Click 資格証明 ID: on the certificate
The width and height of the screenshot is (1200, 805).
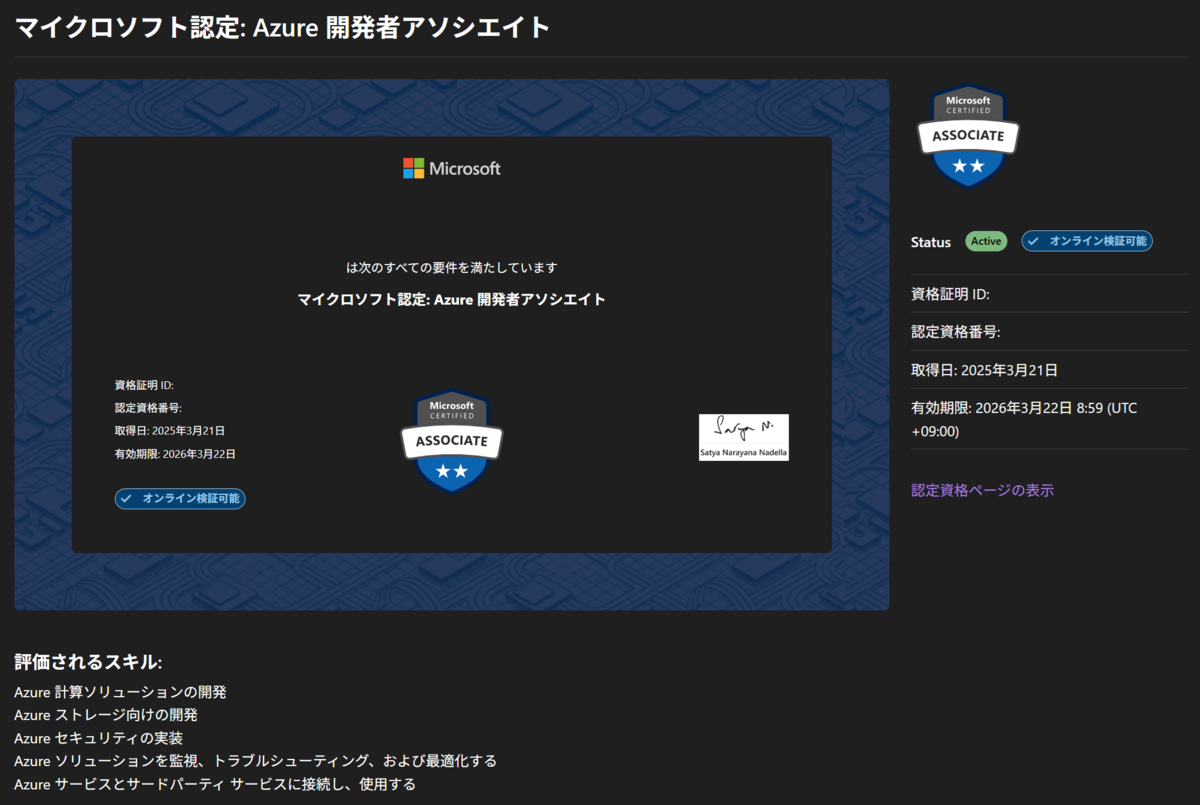pos(145,385)
